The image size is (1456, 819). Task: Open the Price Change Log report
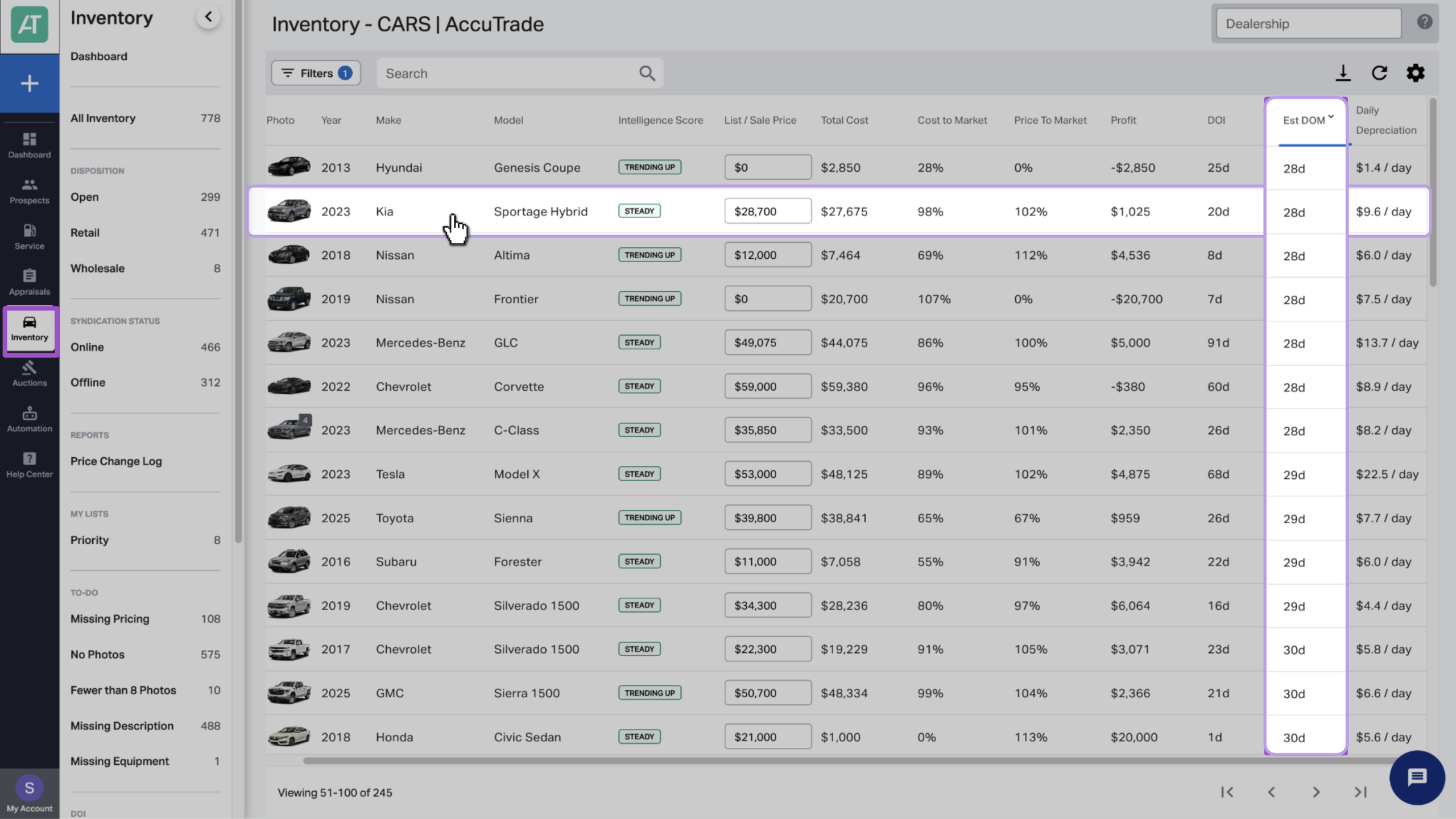(116, 461)
